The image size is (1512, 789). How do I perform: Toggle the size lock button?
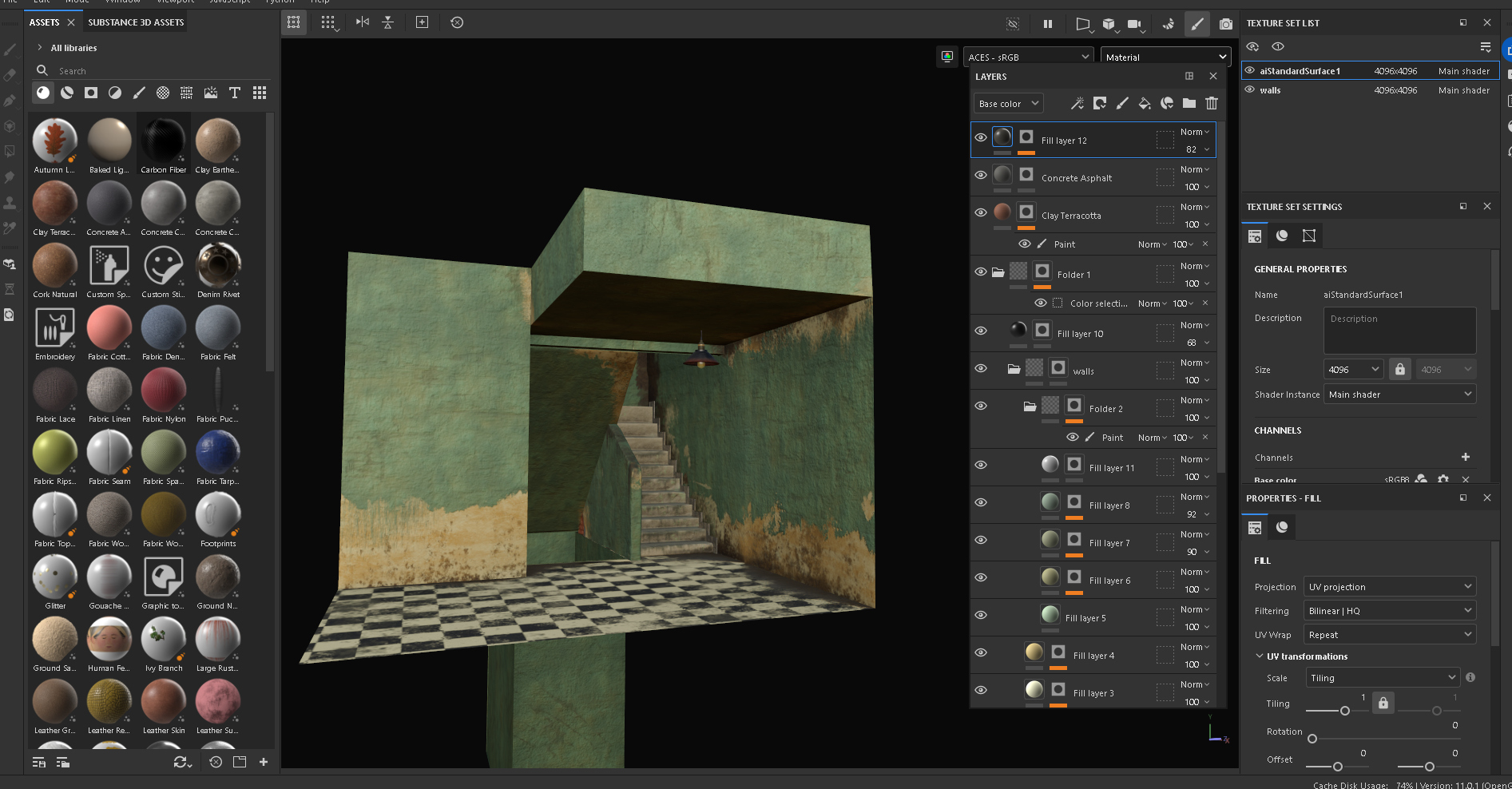point(1399,369)
